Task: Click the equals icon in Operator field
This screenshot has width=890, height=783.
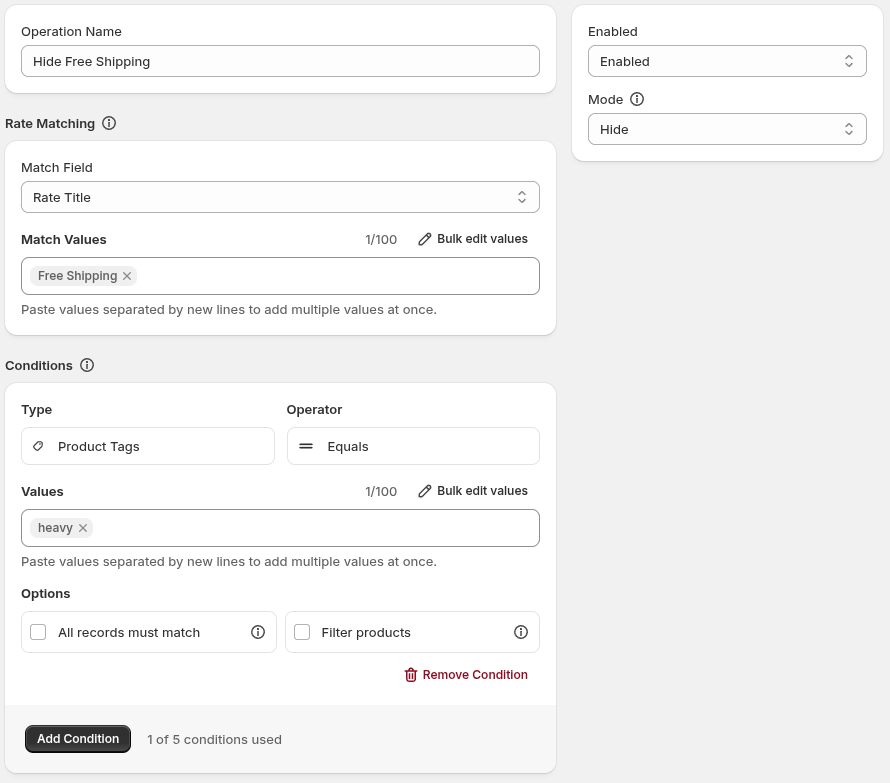Action: point(306,446)
